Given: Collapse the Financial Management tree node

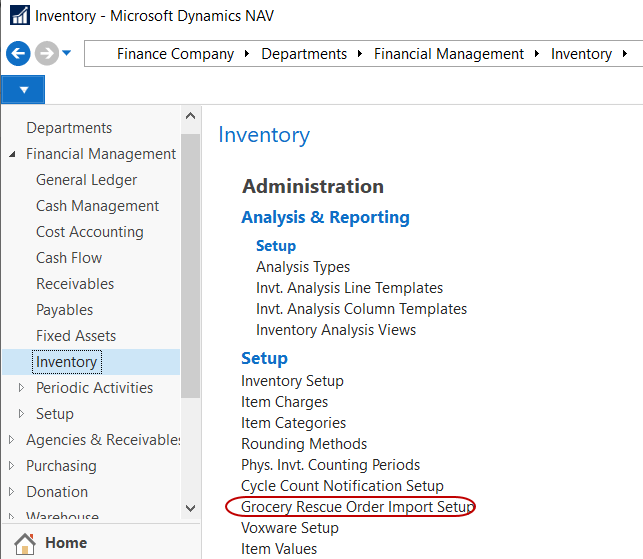Looking at the screenshot, I should click(12, 154).
